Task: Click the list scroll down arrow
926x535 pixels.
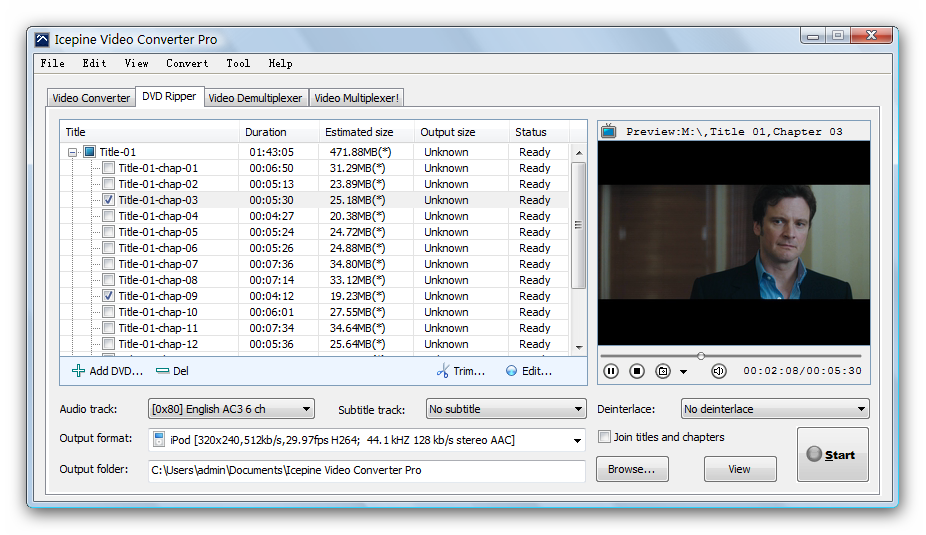Action: pyautogui.click(x=579, y=347)
